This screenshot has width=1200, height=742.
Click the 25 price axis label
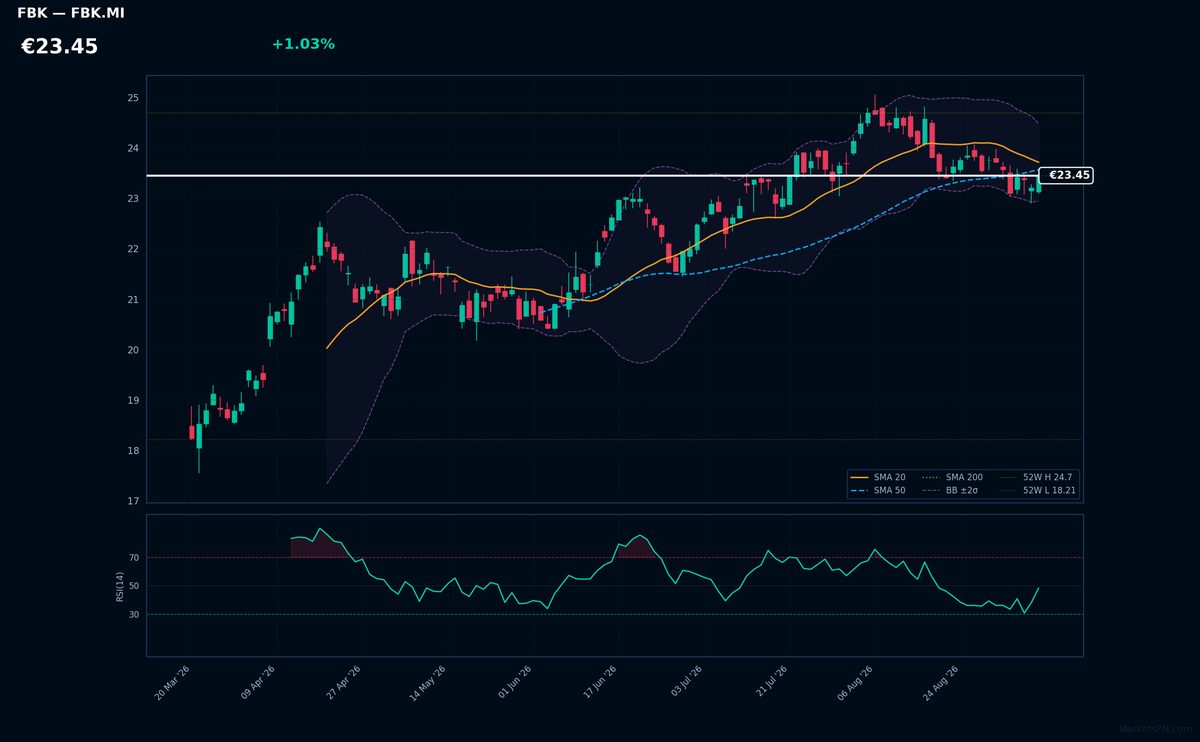pyautogui.click(x=133, y=98)
